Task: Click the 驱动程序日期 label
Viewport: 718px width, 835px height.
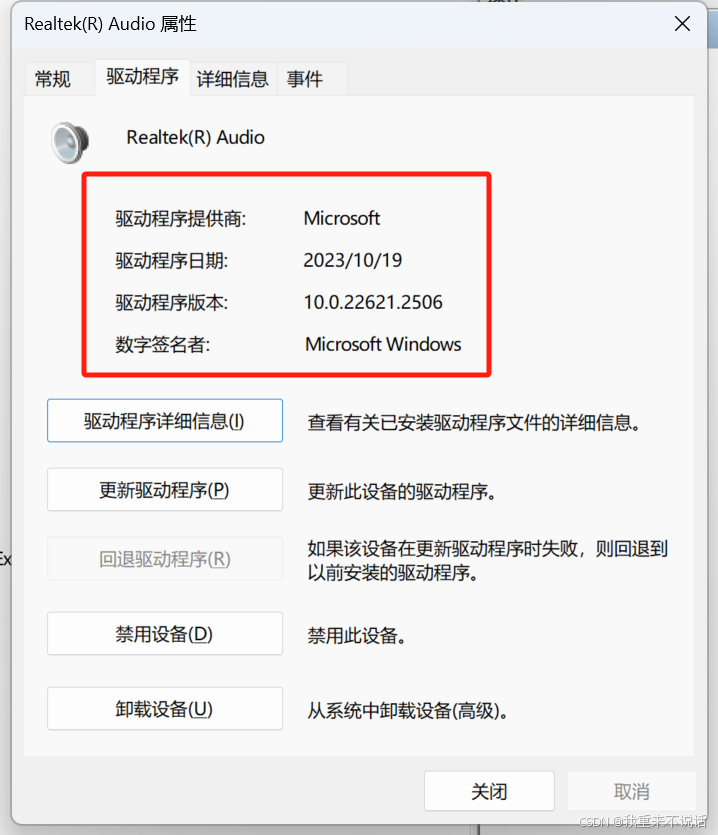Action: [172, 260]
